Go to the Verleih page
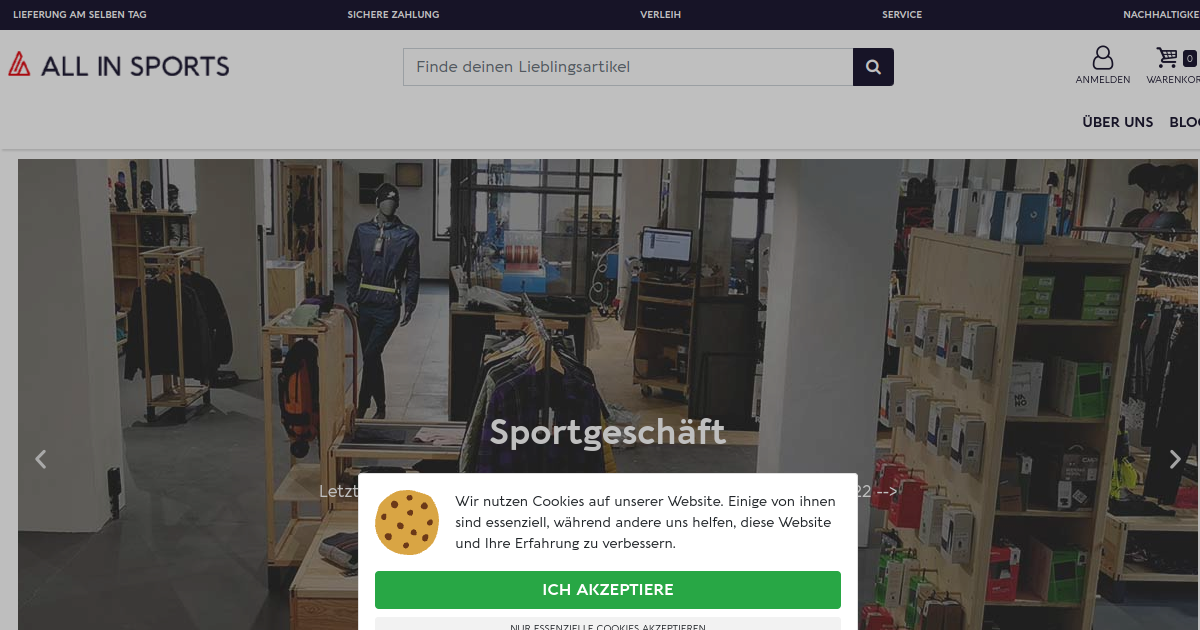Viewport: 1200px width, 630px height. [x=661, y=15]
